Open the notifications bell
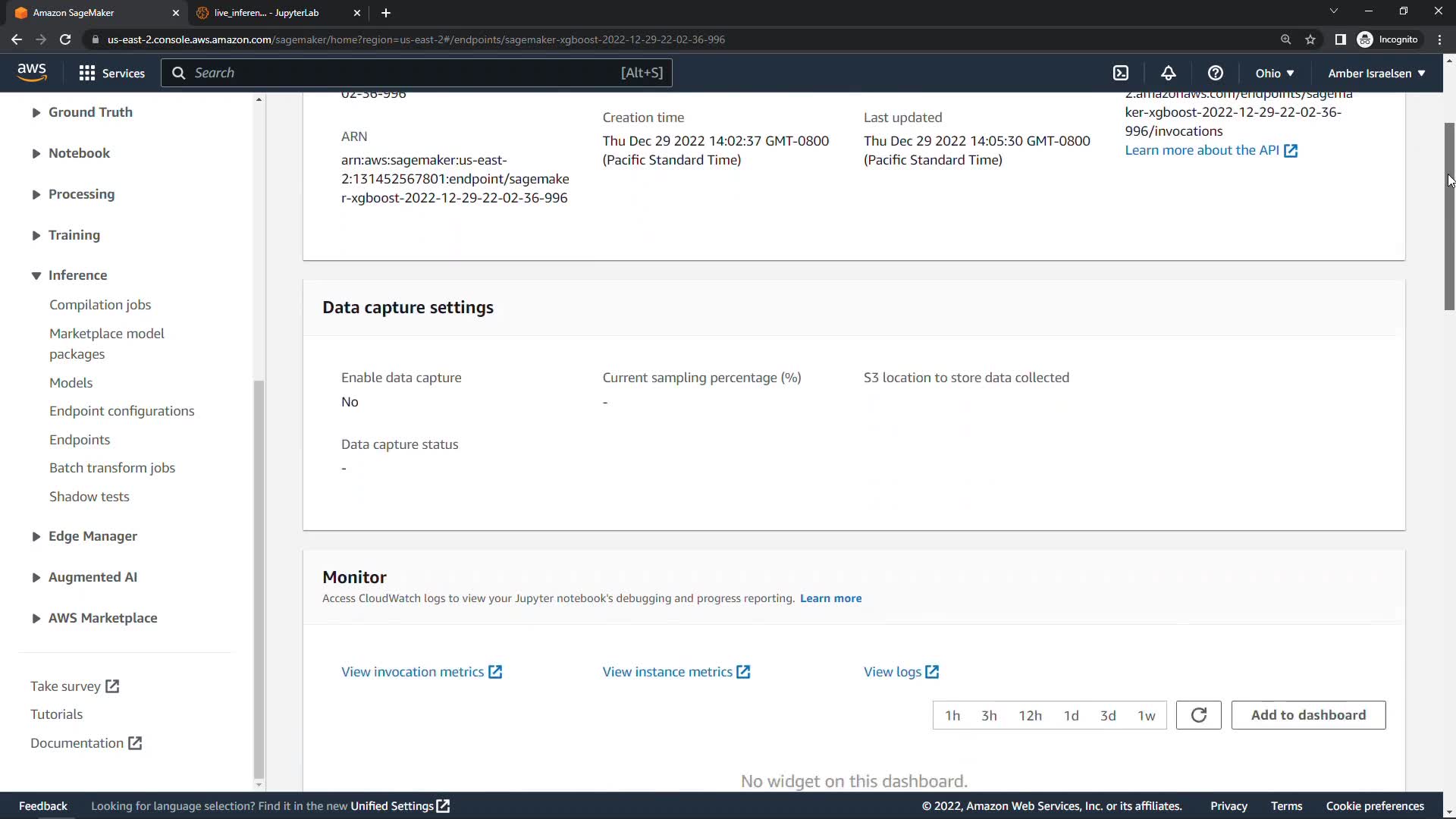 pyautogui.click(x=1168, y=73)
